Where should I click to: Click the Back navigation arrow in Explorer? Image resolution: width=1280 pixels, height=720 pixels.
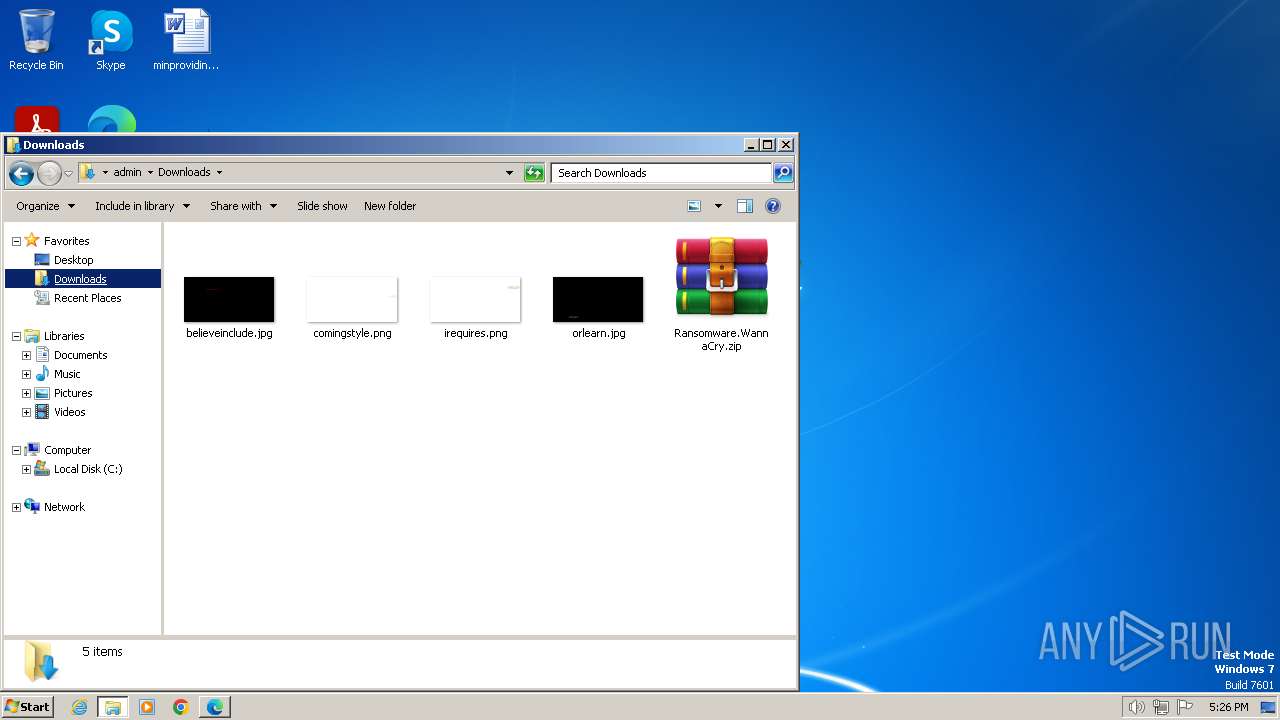pyautogui.click(x=21, y=173)
